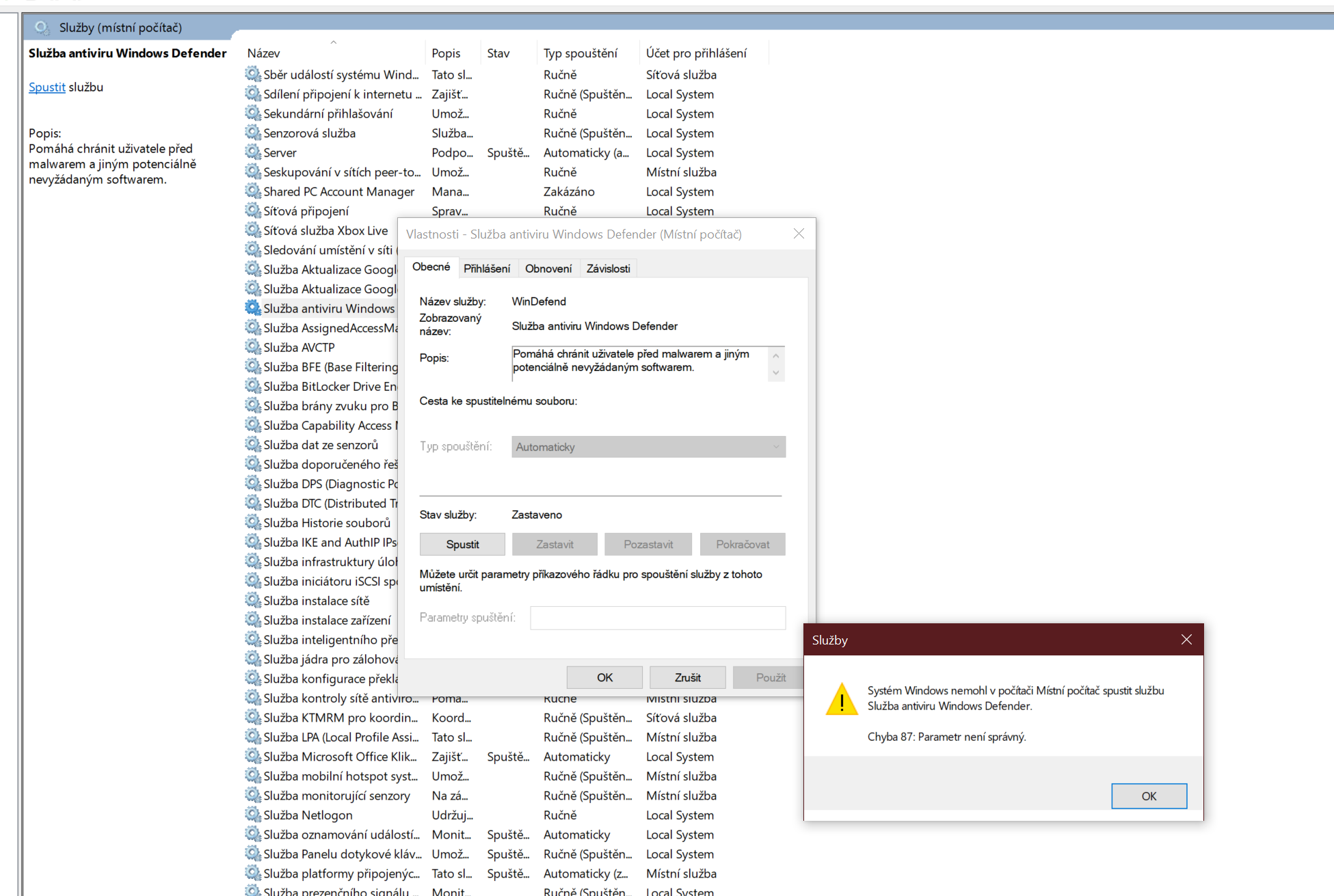Open the Závislosti tab
Screen dimensions: 1334x896
click(608, 269)
